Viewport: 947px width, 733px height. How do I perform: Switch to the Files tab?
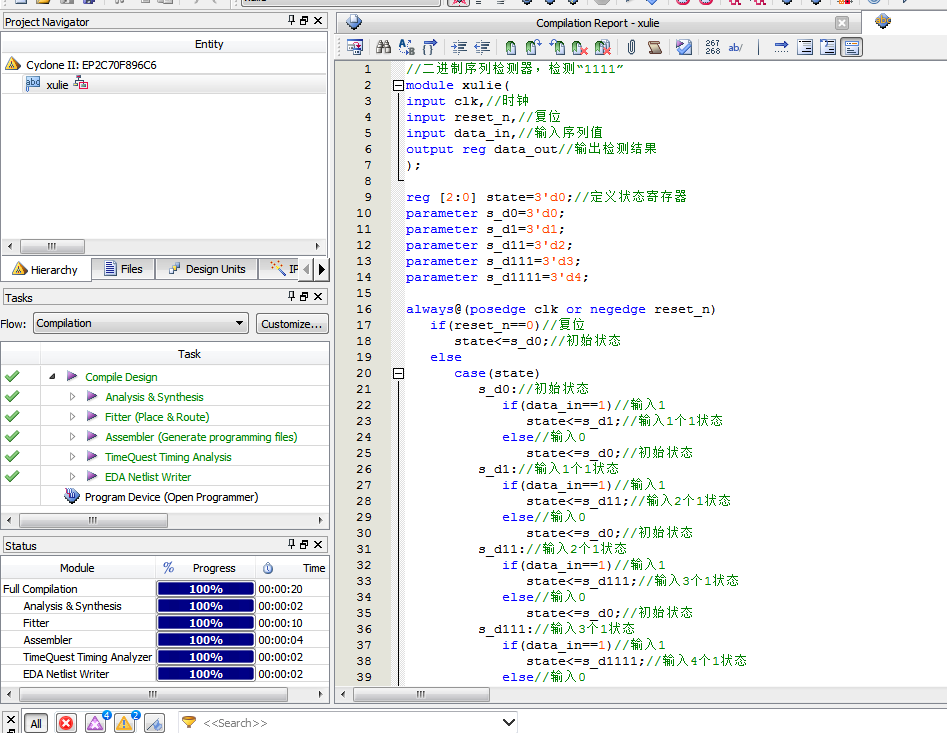click(124, 269)
